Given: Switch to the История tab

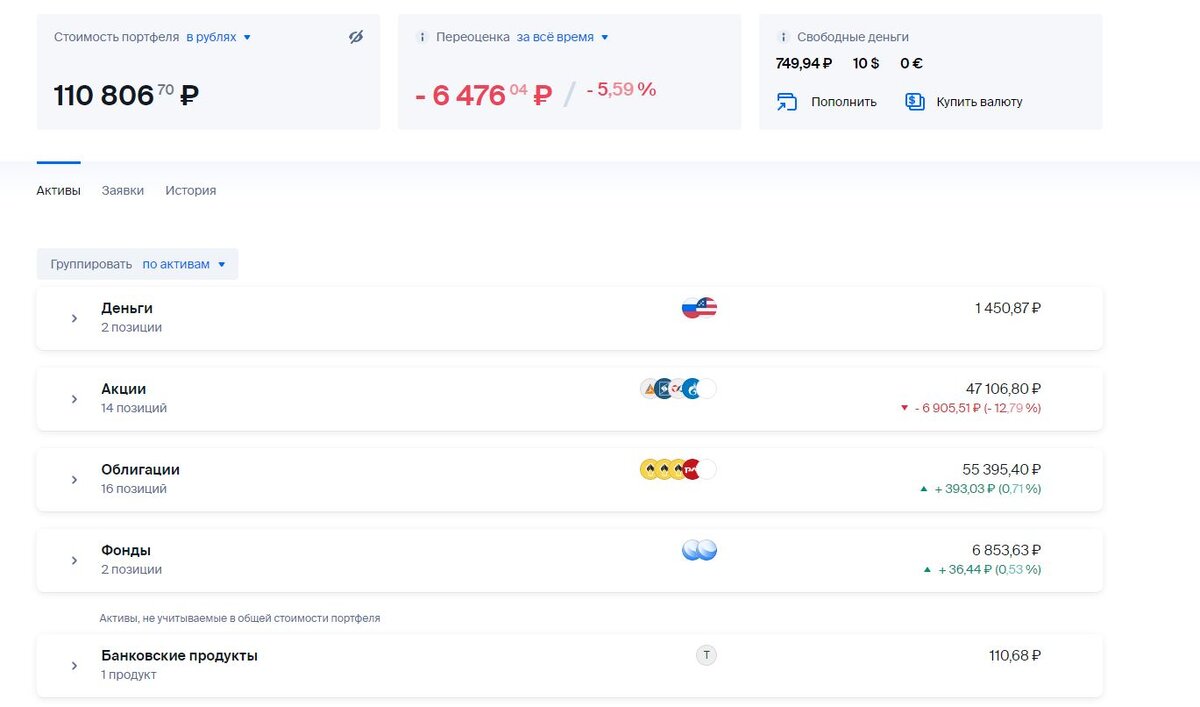Looking at the screenshot, I should (x=191, y=190).
